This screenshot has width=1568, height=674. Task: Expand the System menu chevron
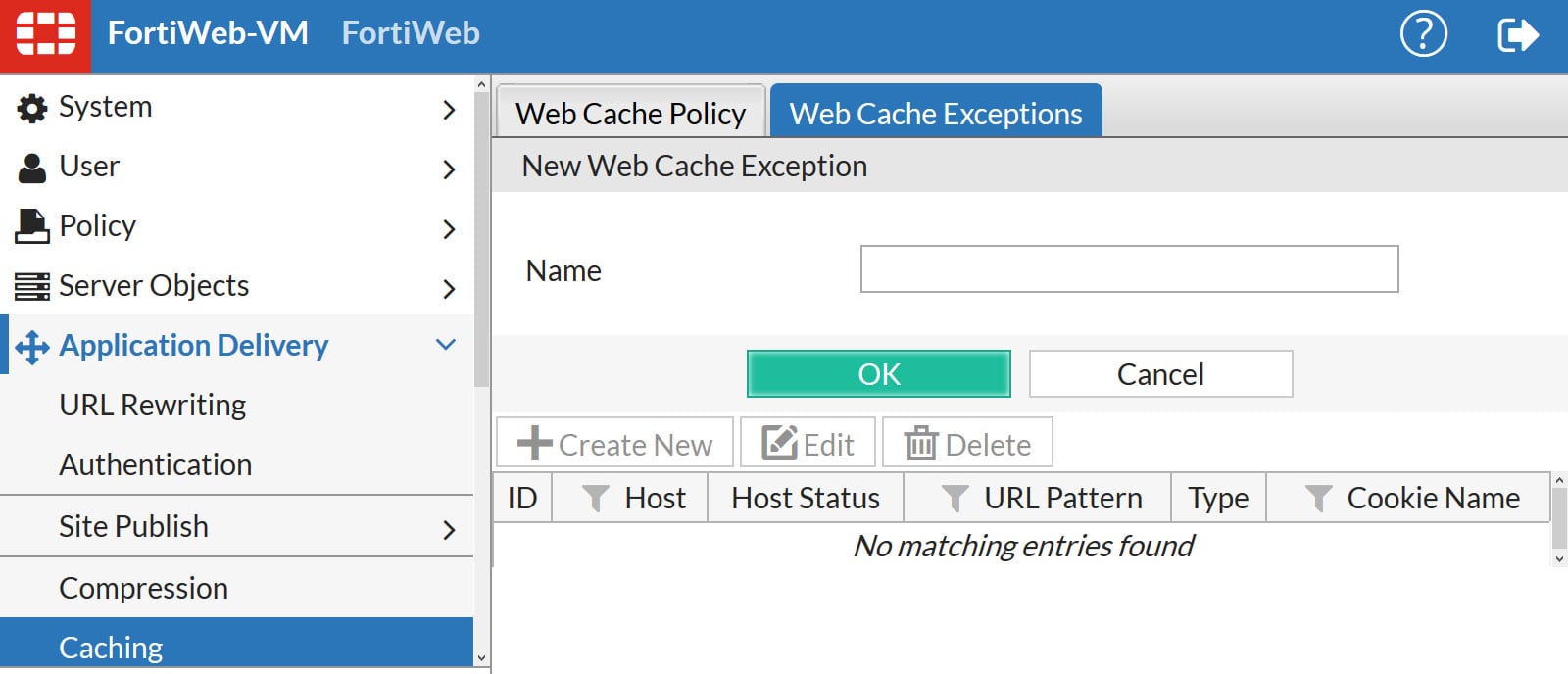click(x=449, y=109)
